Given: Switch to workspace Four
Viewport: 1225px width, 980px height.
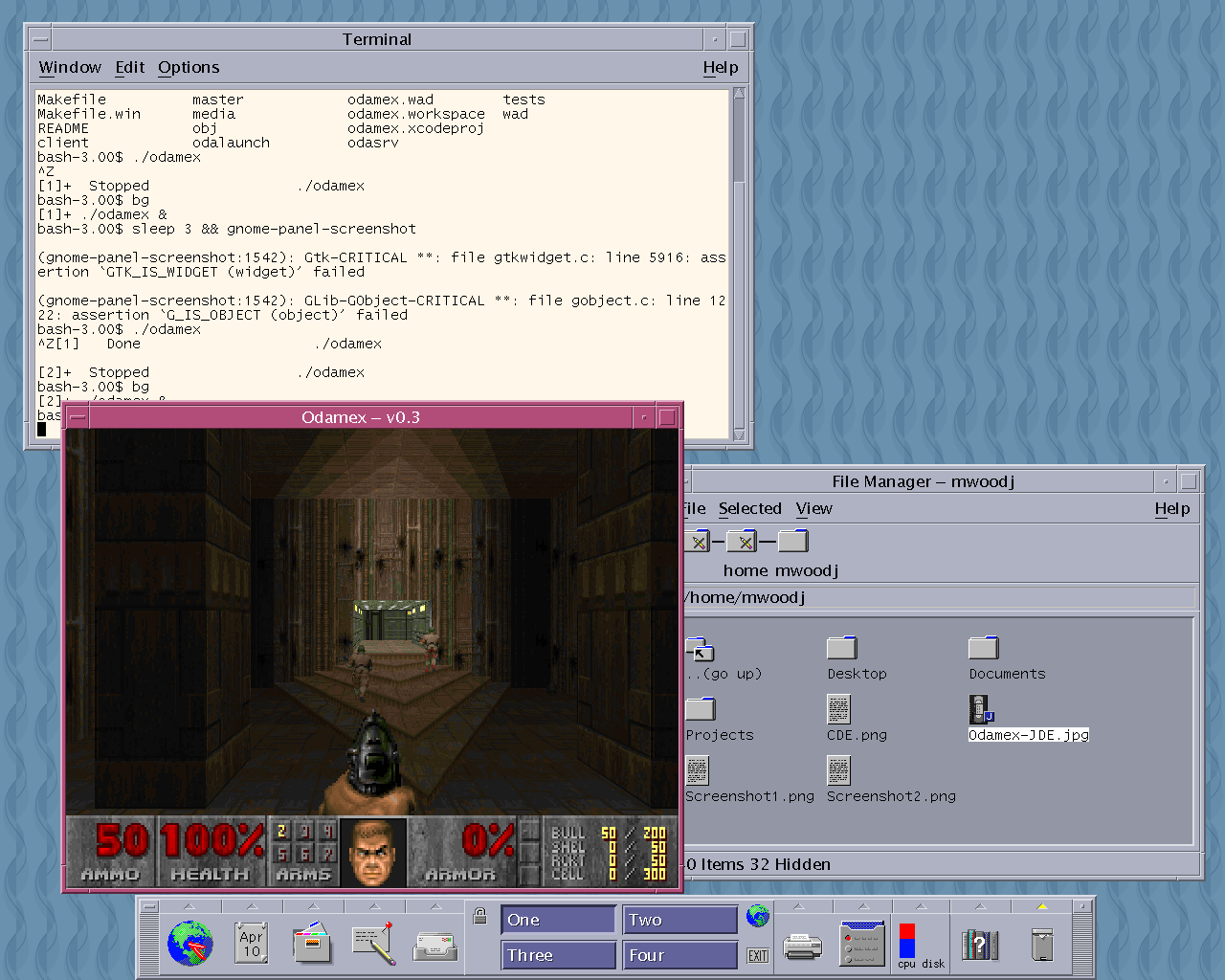Looking at the screenshot, I should (x=679, y=955).
